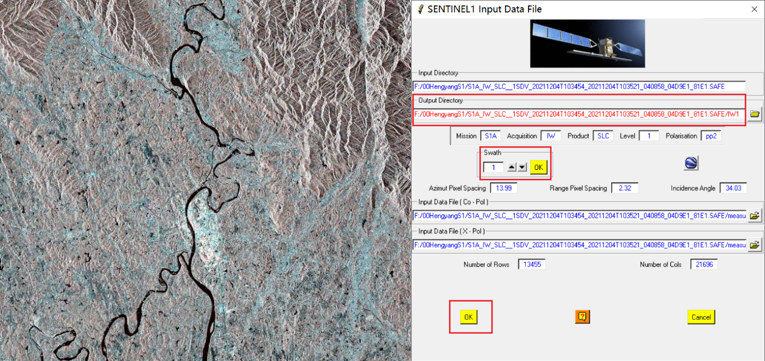Click the Azimut Pixel Spacing value

pyautogui.click(x=504, y=188)
